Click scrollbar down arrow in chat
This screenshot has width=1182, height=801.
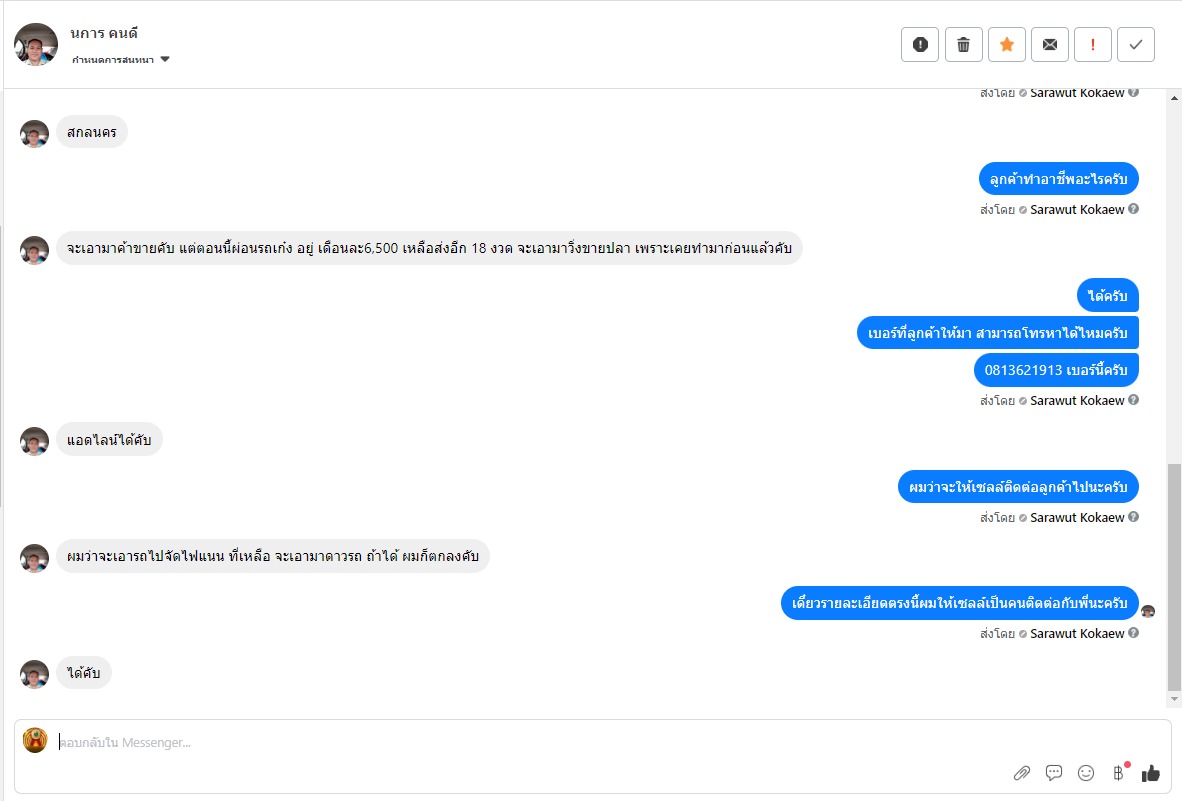tap(1174, 699)
